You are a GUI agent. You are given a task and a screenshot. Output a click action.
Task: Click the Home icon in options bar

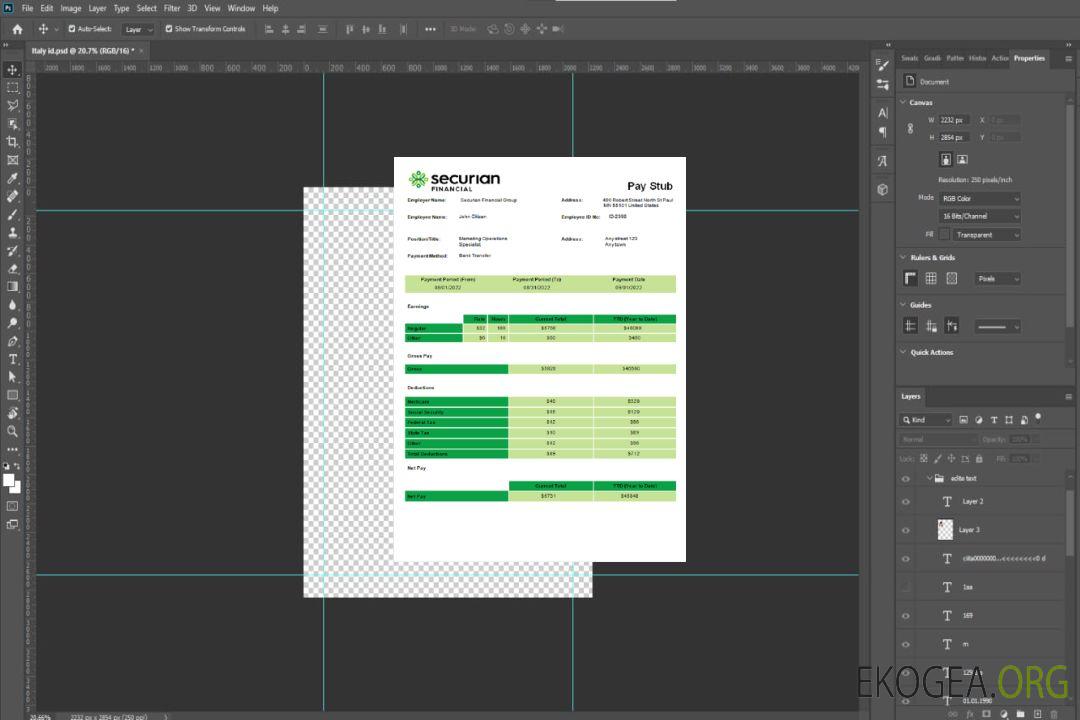click(17, 29)
